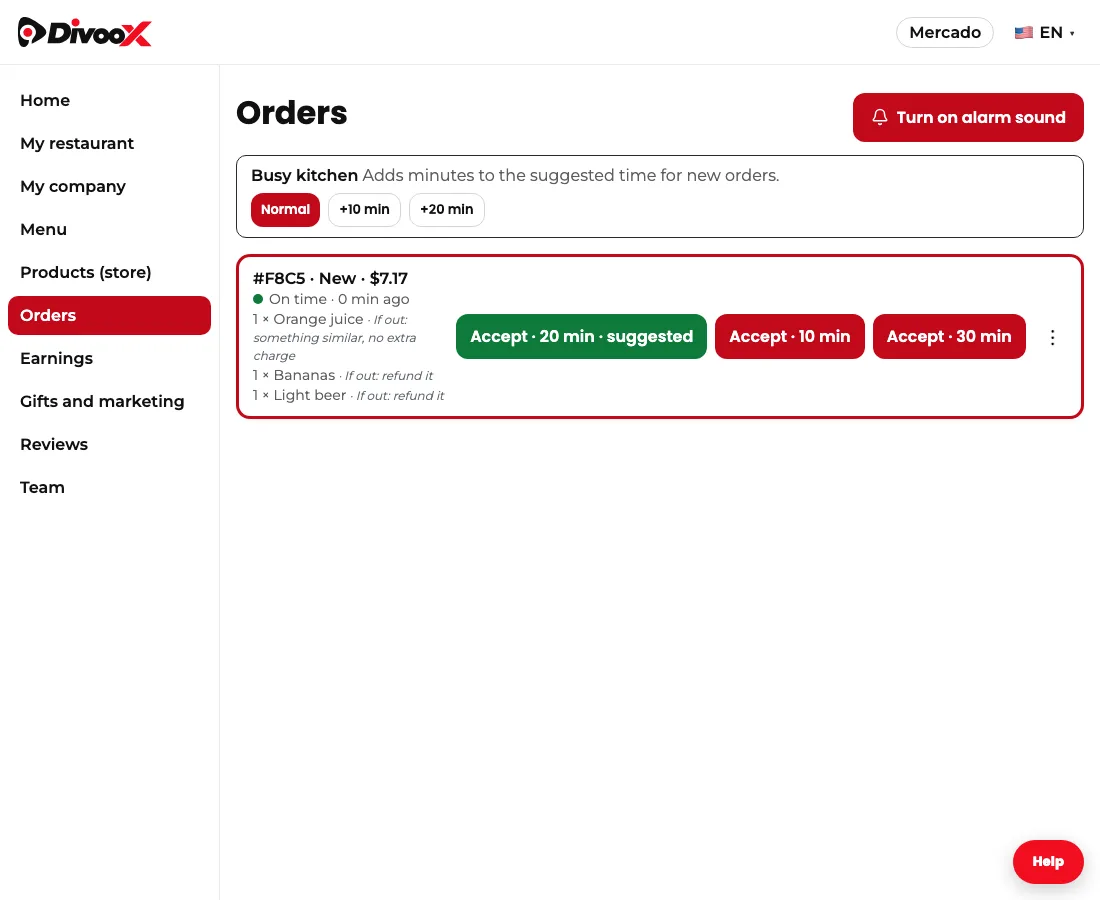Viewport: 1100px width, 900px height.
Task: Open the Help chat button
Action: click(x=1047, y=861)
